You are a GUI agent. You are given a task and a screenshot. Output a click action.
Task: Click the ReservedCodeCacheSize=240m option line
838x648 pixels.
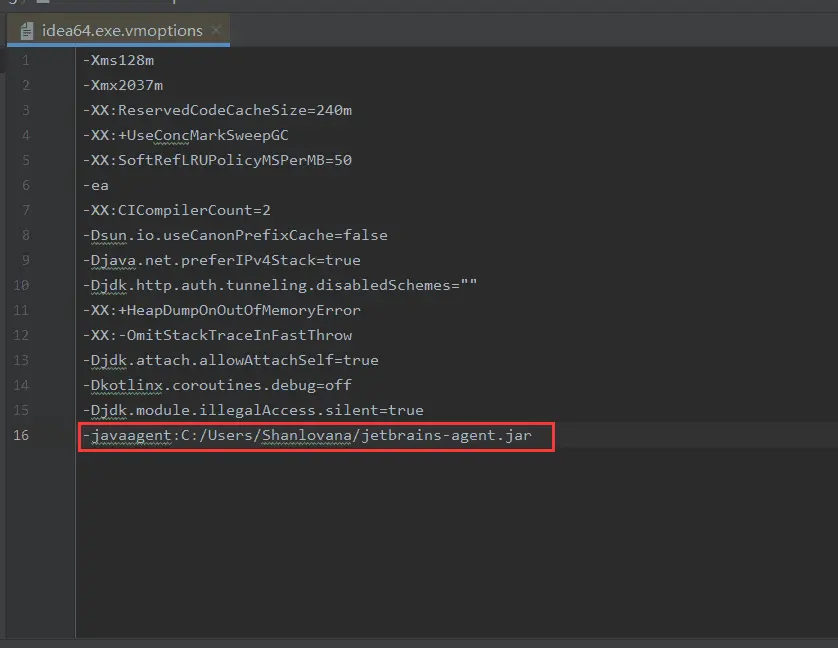pos(217,110)
